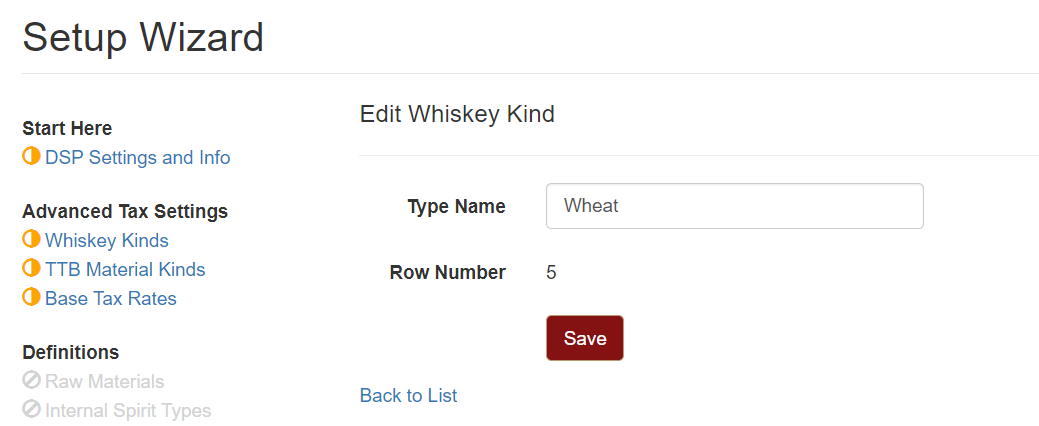The image size is (1039, 426).
Task: Click the greyed-out Raw Materials entry
Action: (x=105, y=382)
